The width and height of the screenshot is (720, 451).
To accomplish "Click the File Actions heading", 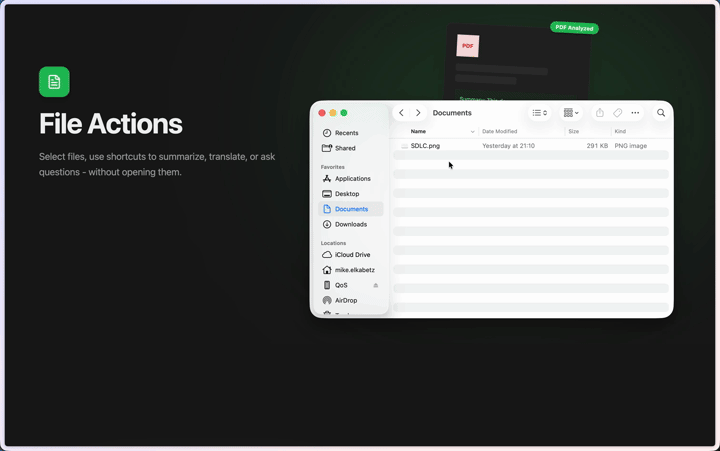I will pyautogui.click(x=111, y=124).
